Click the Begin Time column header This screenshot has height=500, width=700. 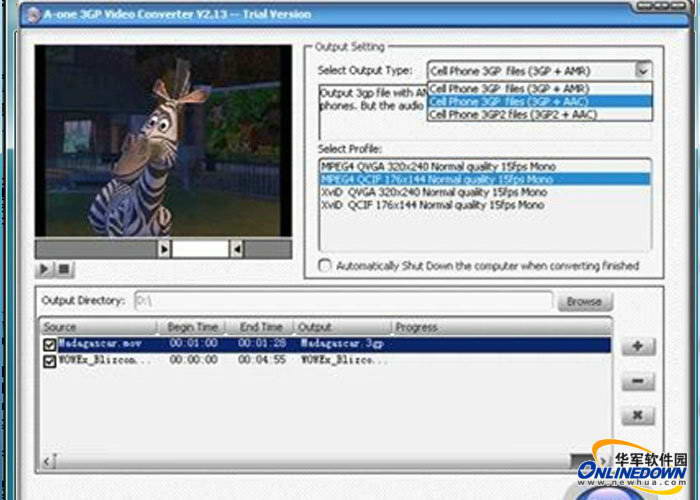pyautogui.click(x=192, y=327)
